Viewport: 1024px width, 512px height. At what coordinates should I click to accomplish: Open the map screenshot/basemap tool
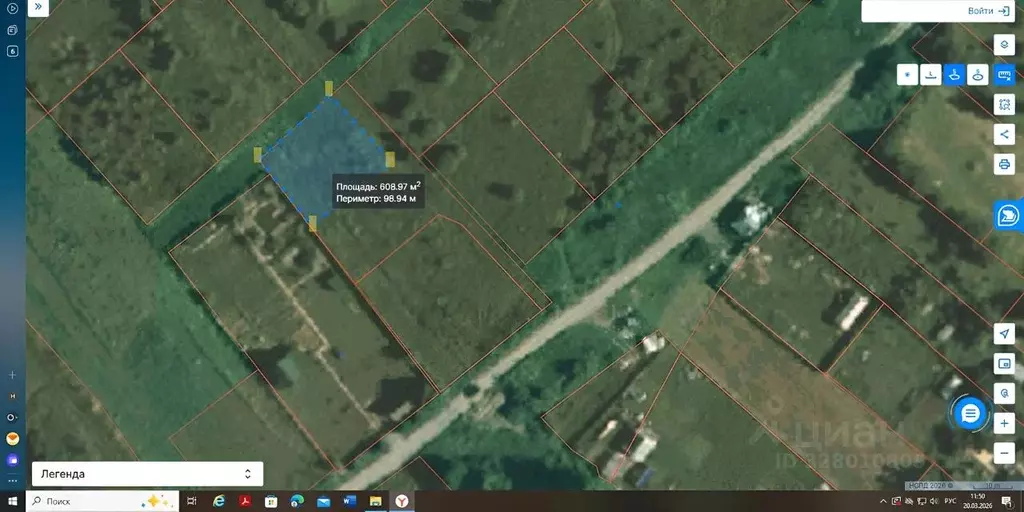(1004, 363)
